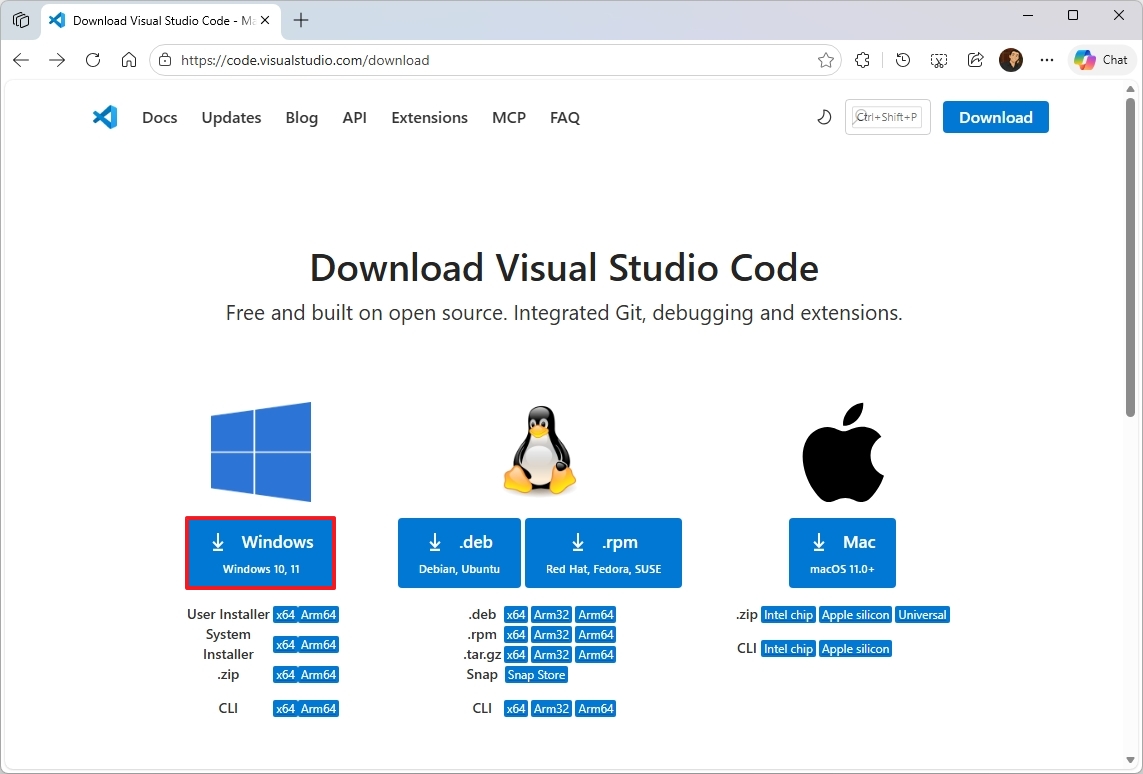Select Mac .zip Universal link
Viewport: 1143px width, 774px height.
tap(922, 614)
